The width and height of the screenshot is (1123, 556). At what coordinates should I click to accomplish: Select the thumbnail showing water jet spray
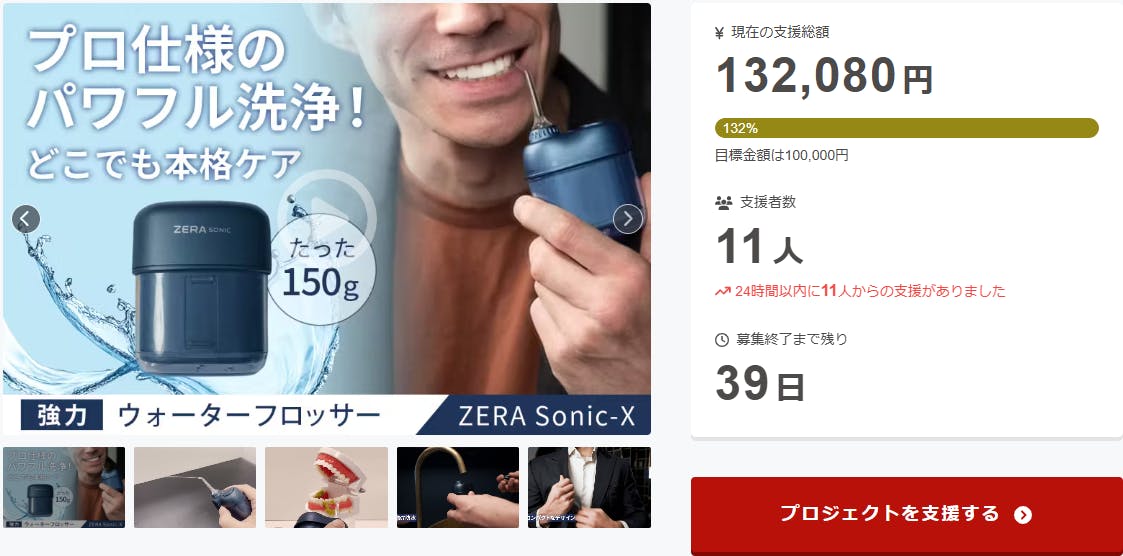click(x=195, y=487)
